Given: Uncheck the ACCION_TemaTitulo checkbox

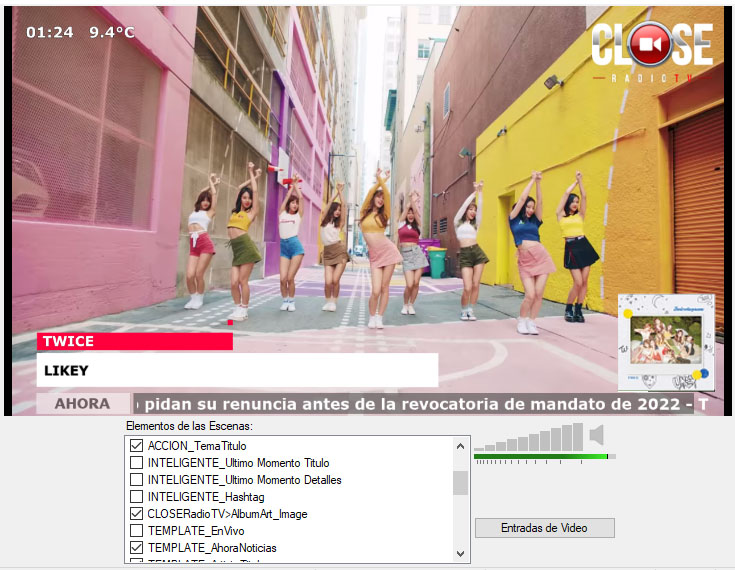Looking at the screenshot, I should click(x=136, y=445).
